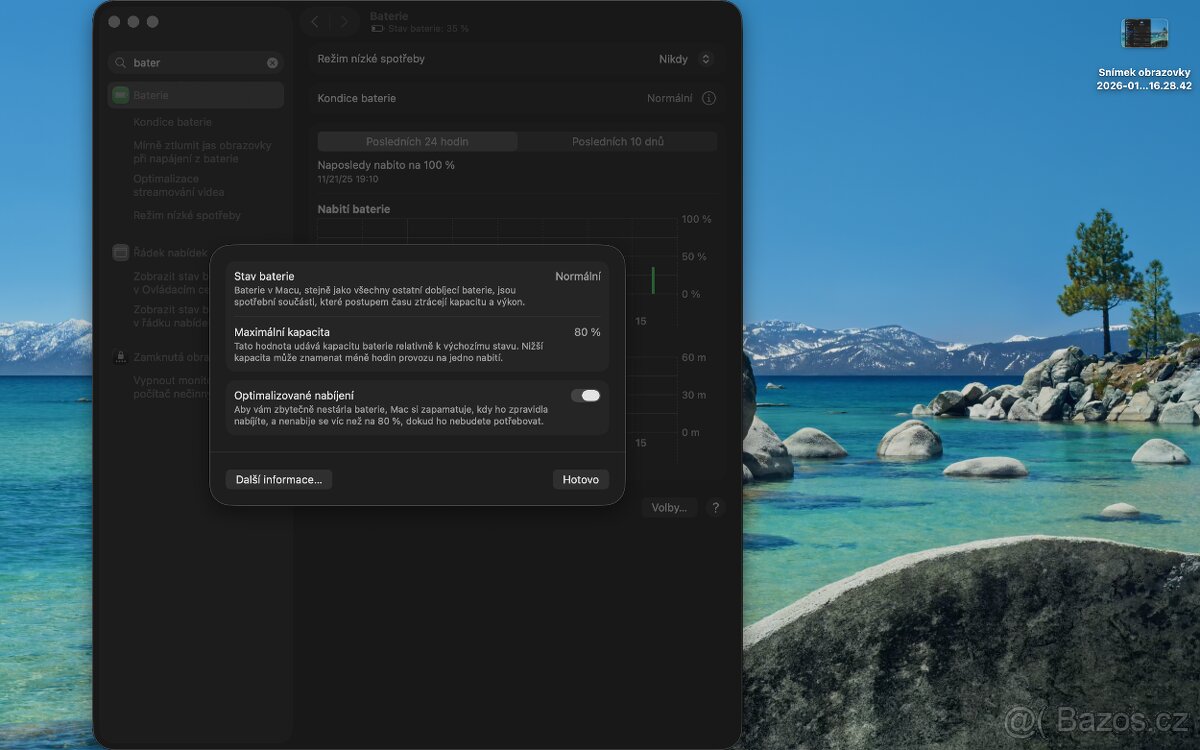The image size is (1200, 750).
Task: Select Optimalizace streamování videa sidebar result
Action: (x=179, y=185)
